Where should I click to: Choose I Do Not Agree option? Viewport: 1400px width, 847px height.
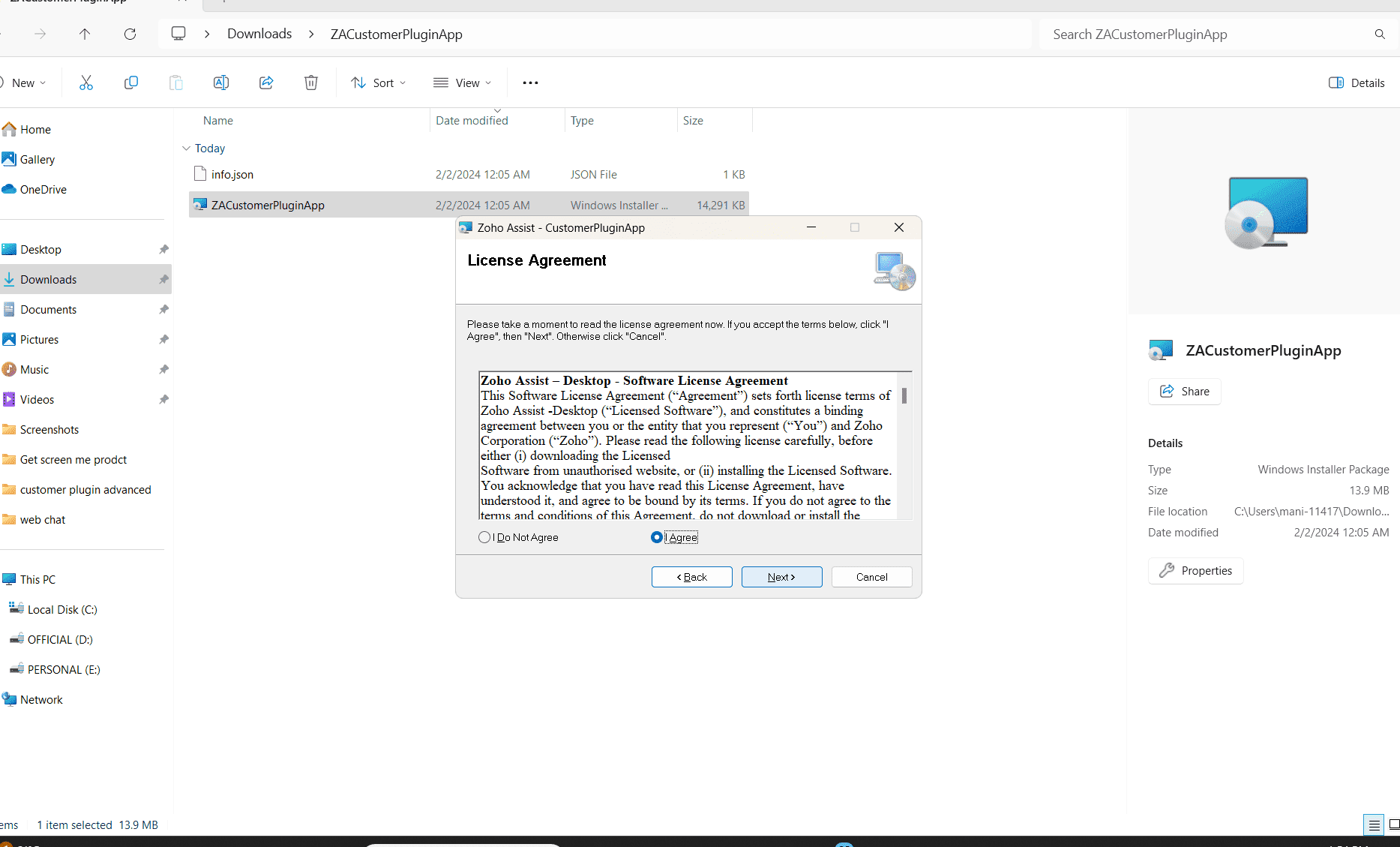click(484, 537)
